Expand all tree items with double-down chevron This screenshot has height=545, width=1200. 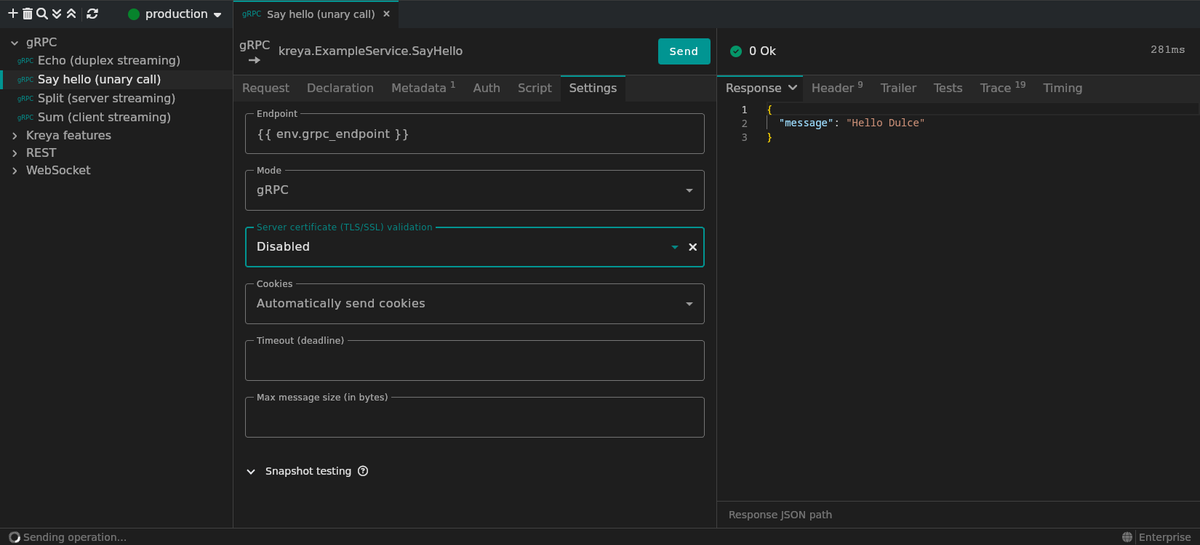click(x=57, y=14)
